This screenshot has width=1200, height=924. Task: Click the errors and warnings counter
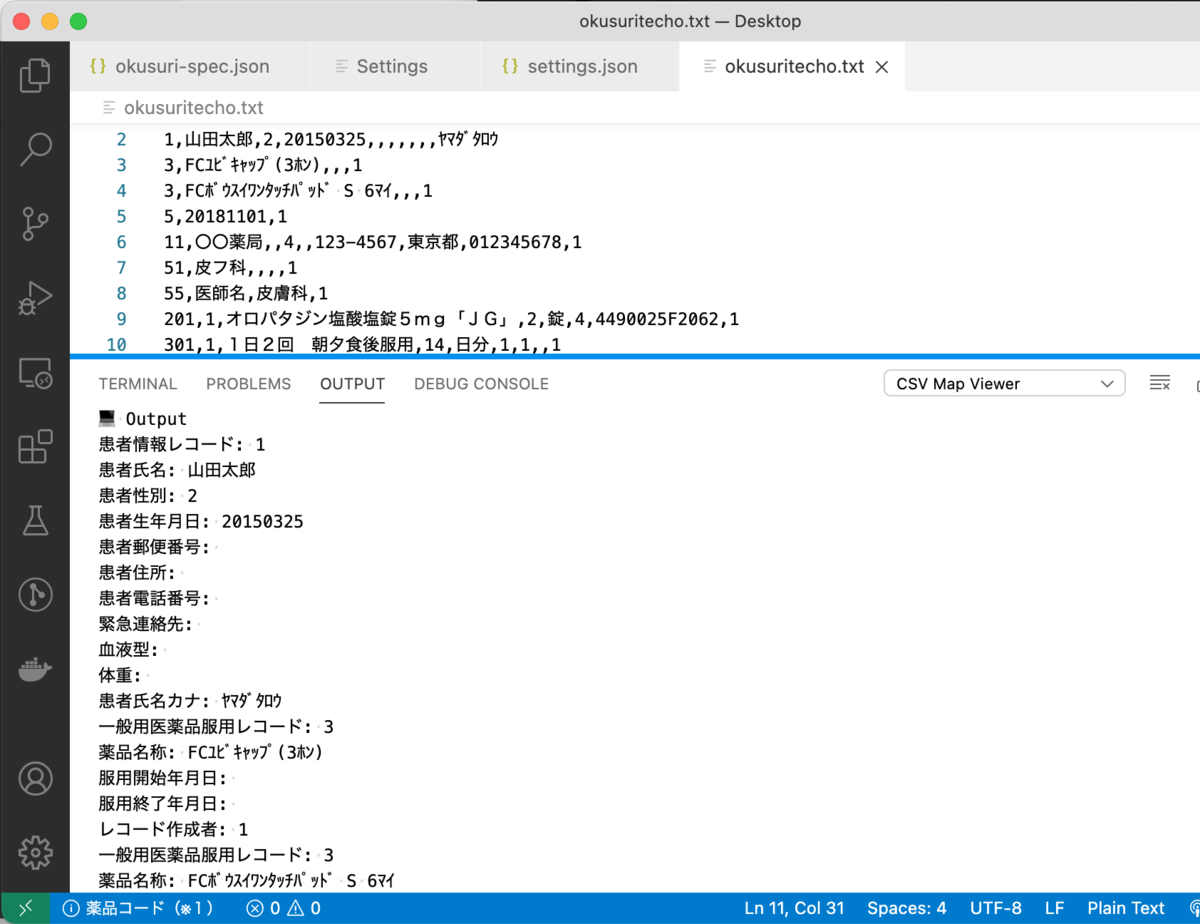point(283,908)
